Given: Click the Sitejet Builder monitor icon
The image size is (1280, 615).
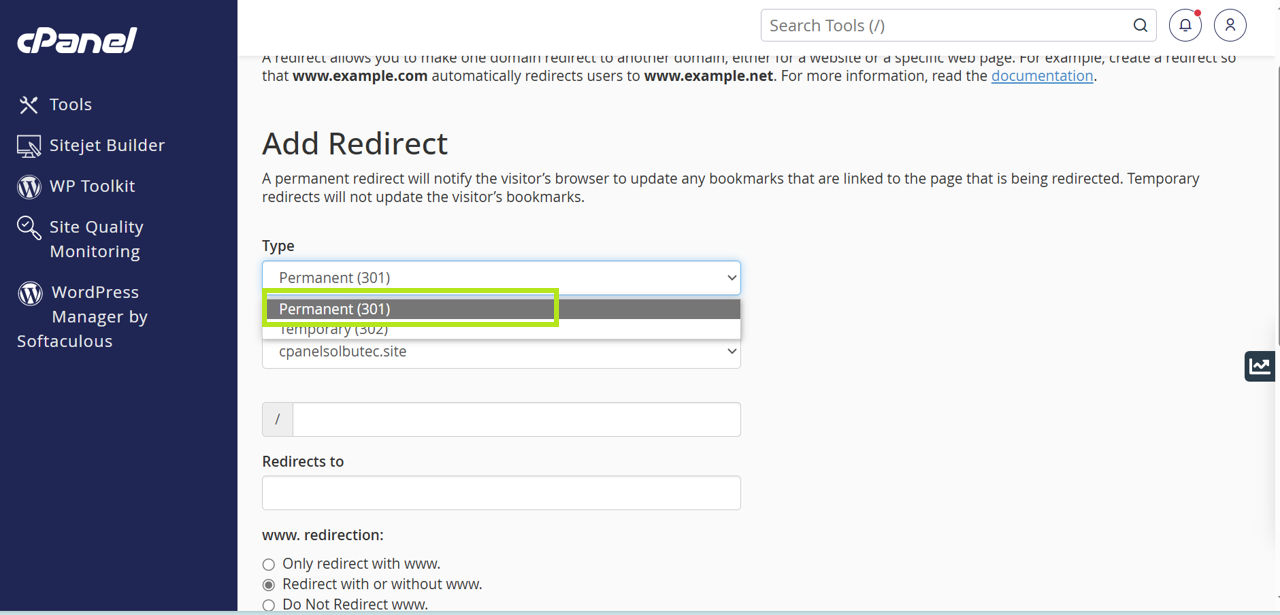Looking at the screenshot, I should pos(29,146).
